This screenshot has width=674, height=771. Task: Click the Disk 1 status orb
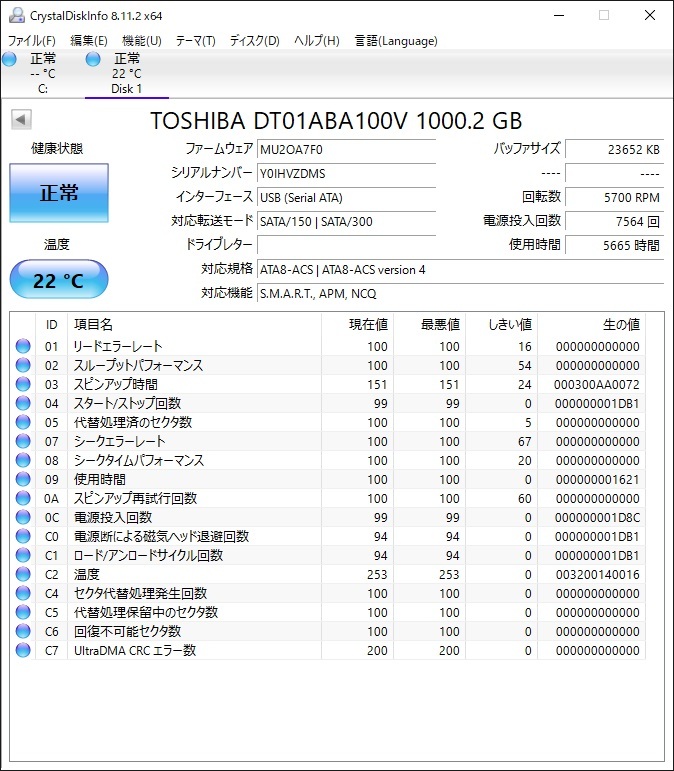click(x=94, y=60)
